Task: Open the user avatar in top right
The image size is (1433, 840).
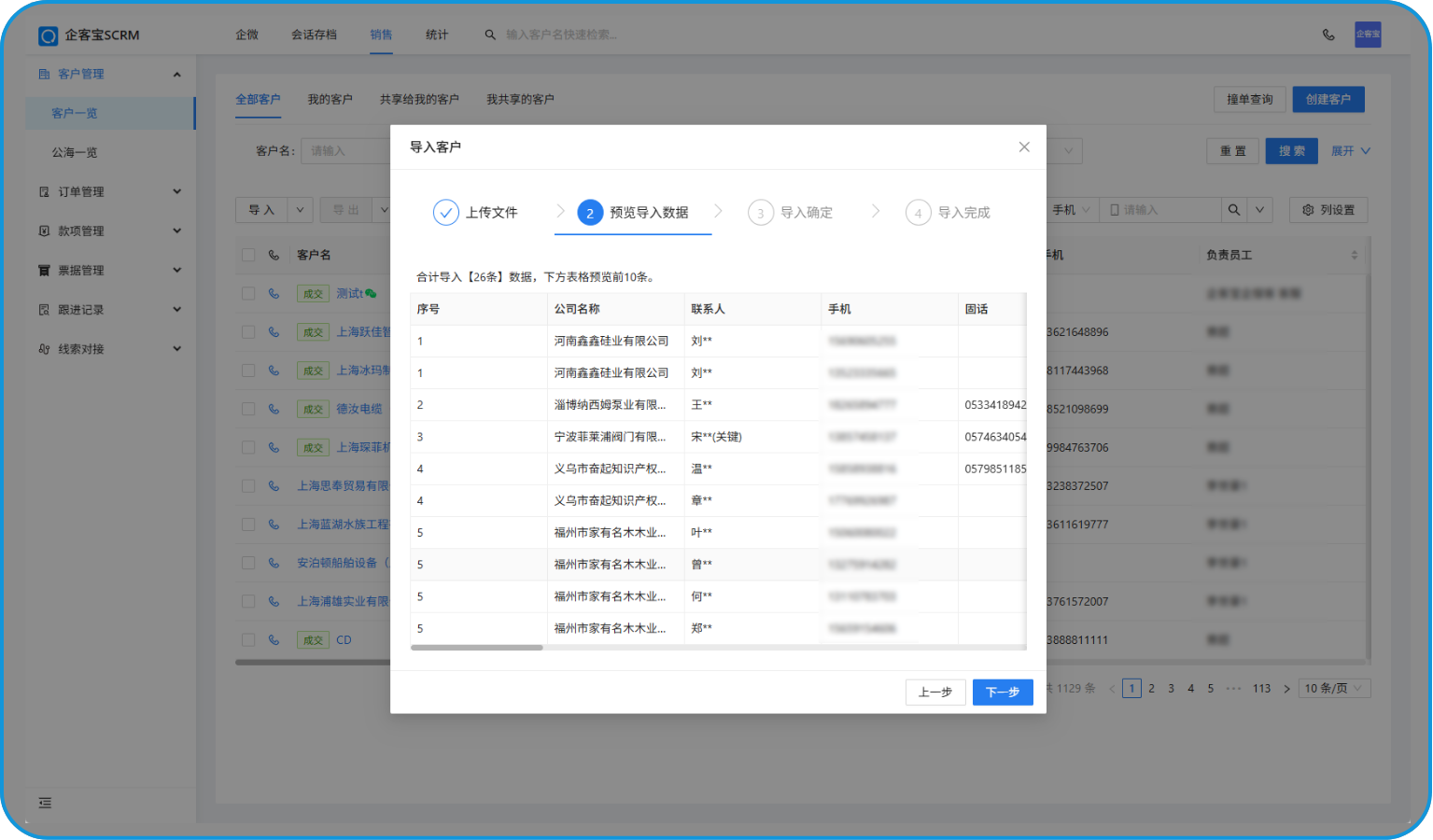Action: (x=1368, y=35)
